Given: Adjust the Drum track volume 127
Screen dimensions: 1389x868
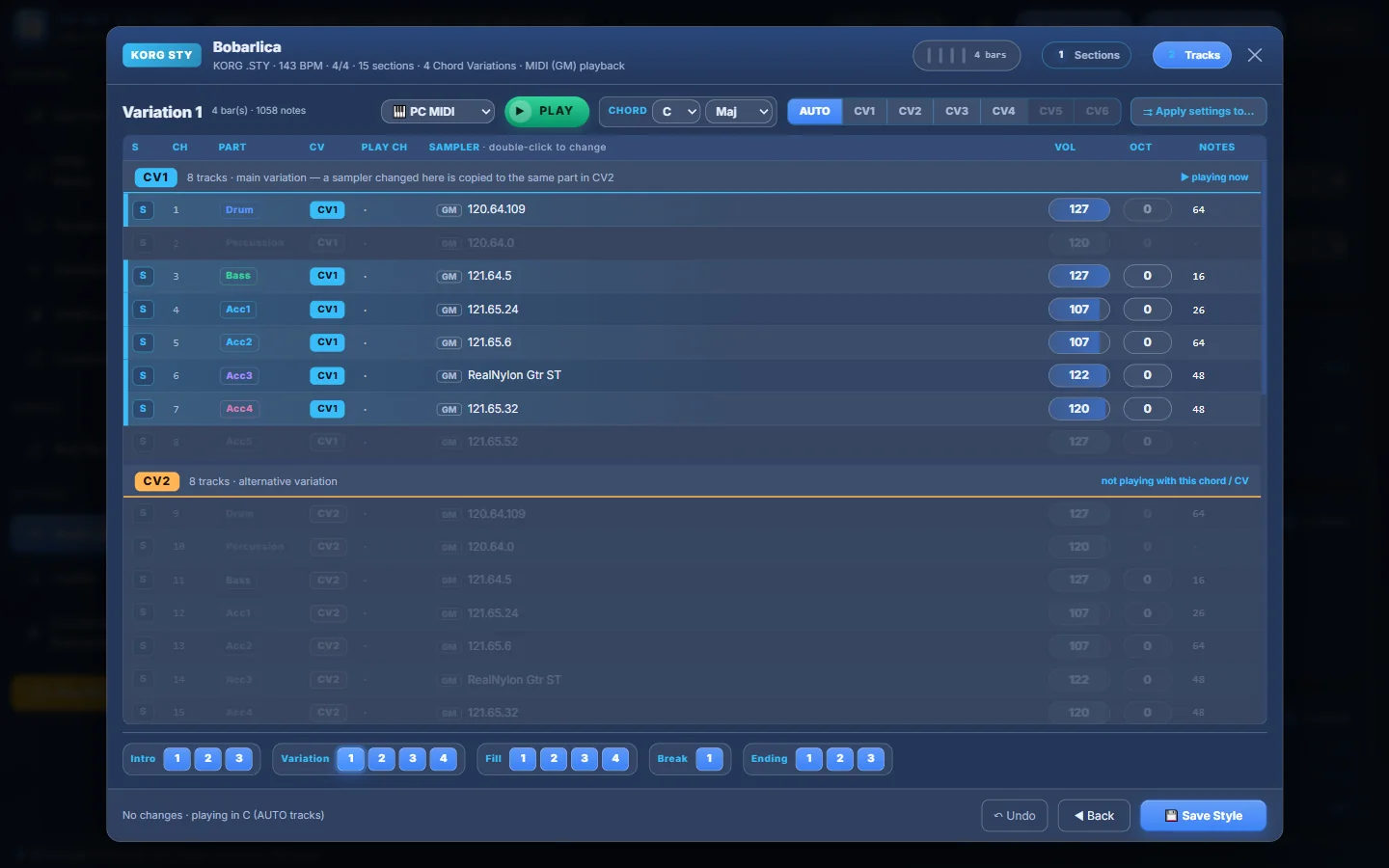Looking at the screenshot, I should (x=1079, y=209).
